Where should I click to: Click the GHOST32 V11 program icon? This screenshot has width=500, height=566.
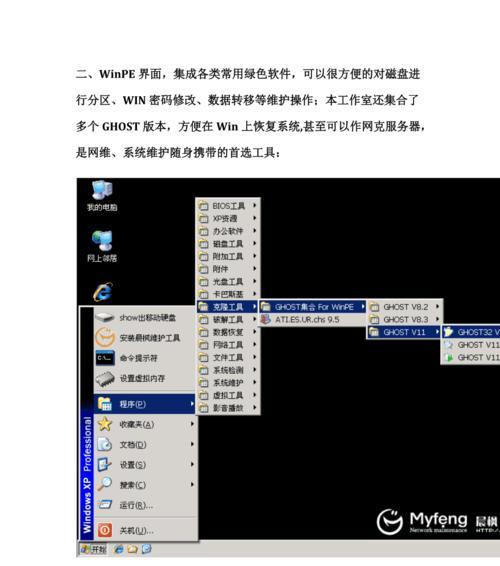click(448, 331)
